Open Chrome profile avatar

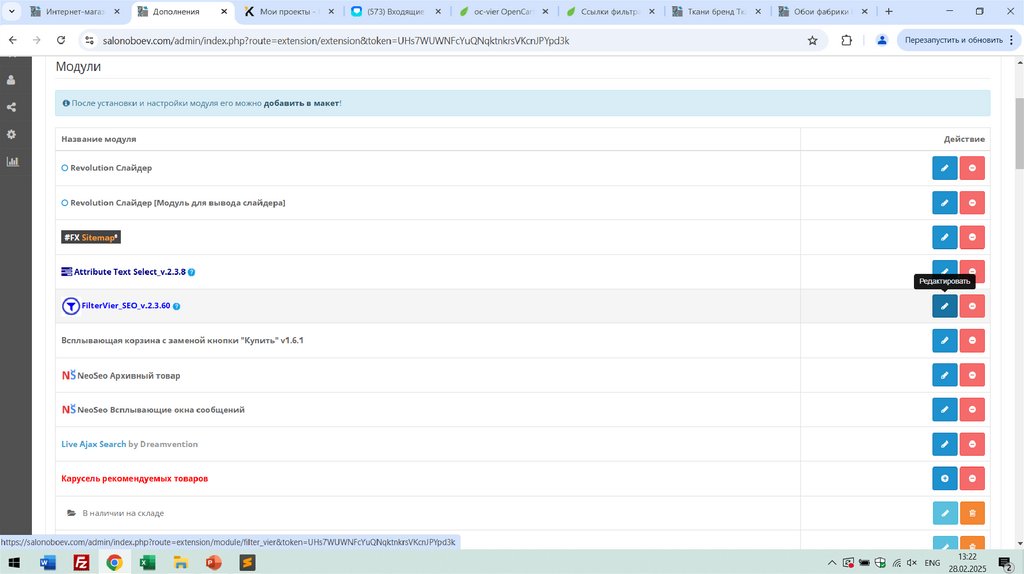pos(882,40)
